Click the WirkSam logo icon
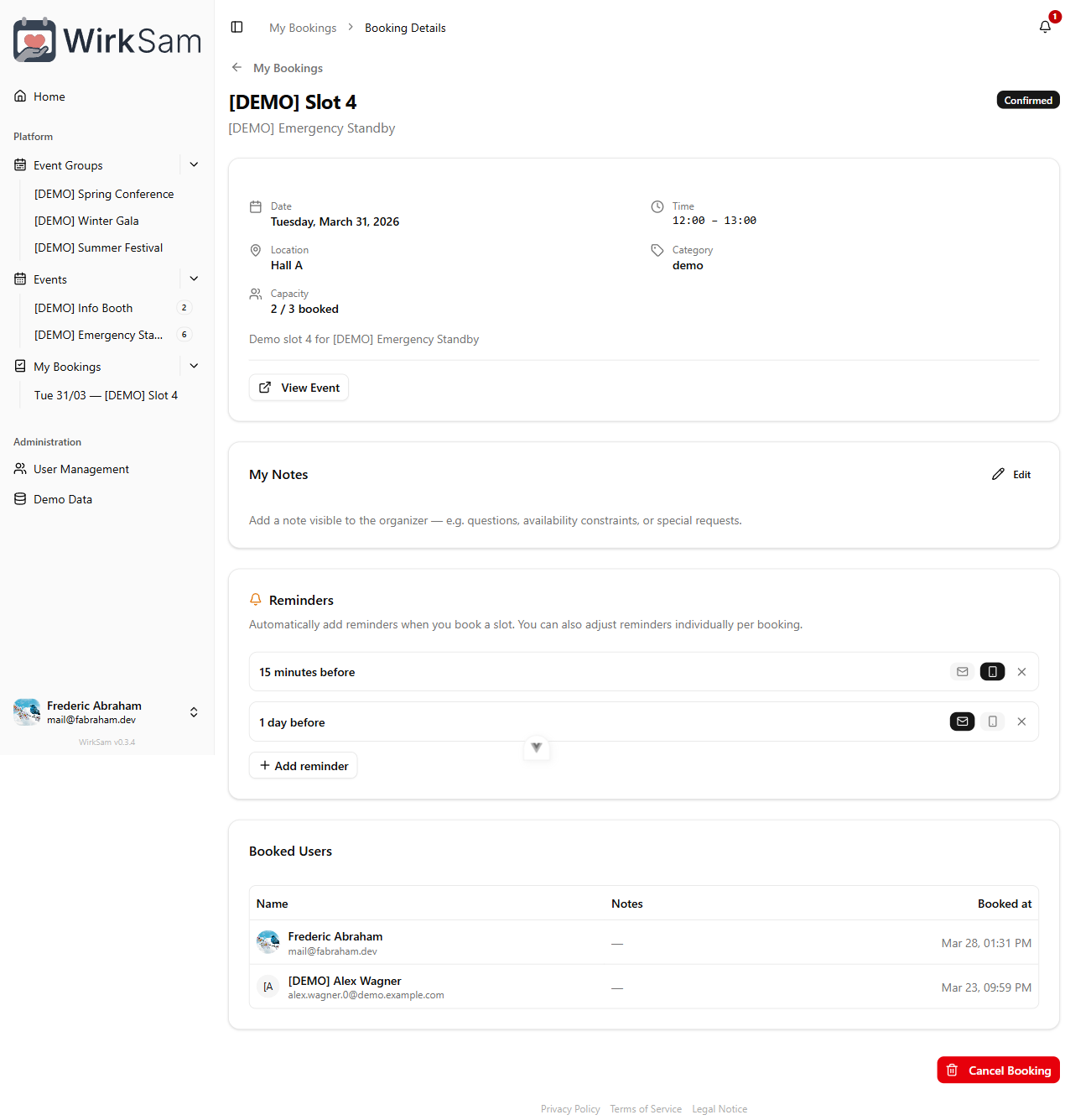This screenshot has height=1120, width=1065. coord(34,39)
